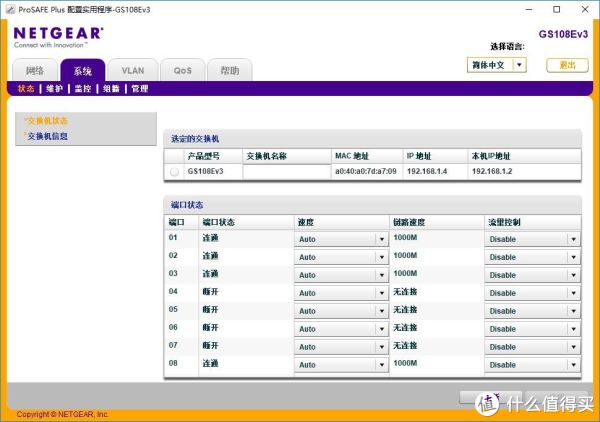
Task: Open port 06 speed Auto dropdown
Action: (x=341, y=329)
